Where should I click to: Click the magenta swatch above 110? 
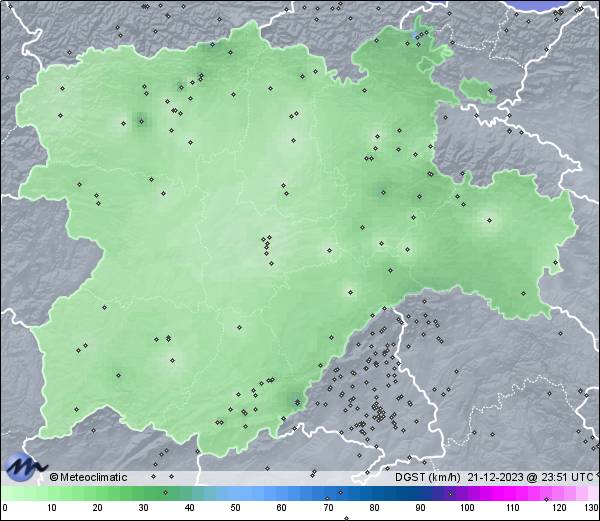(x=513, y=493)
